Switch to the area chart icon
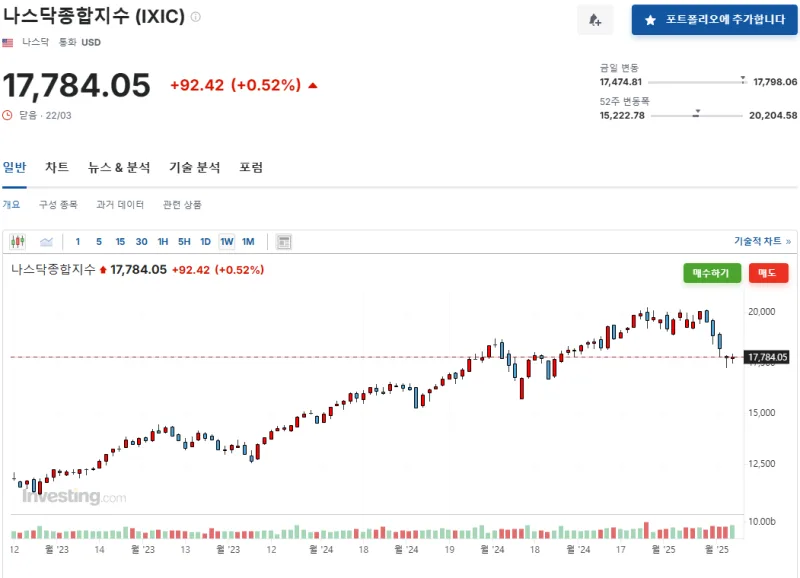800x578 pixels. tap(46, 241)
